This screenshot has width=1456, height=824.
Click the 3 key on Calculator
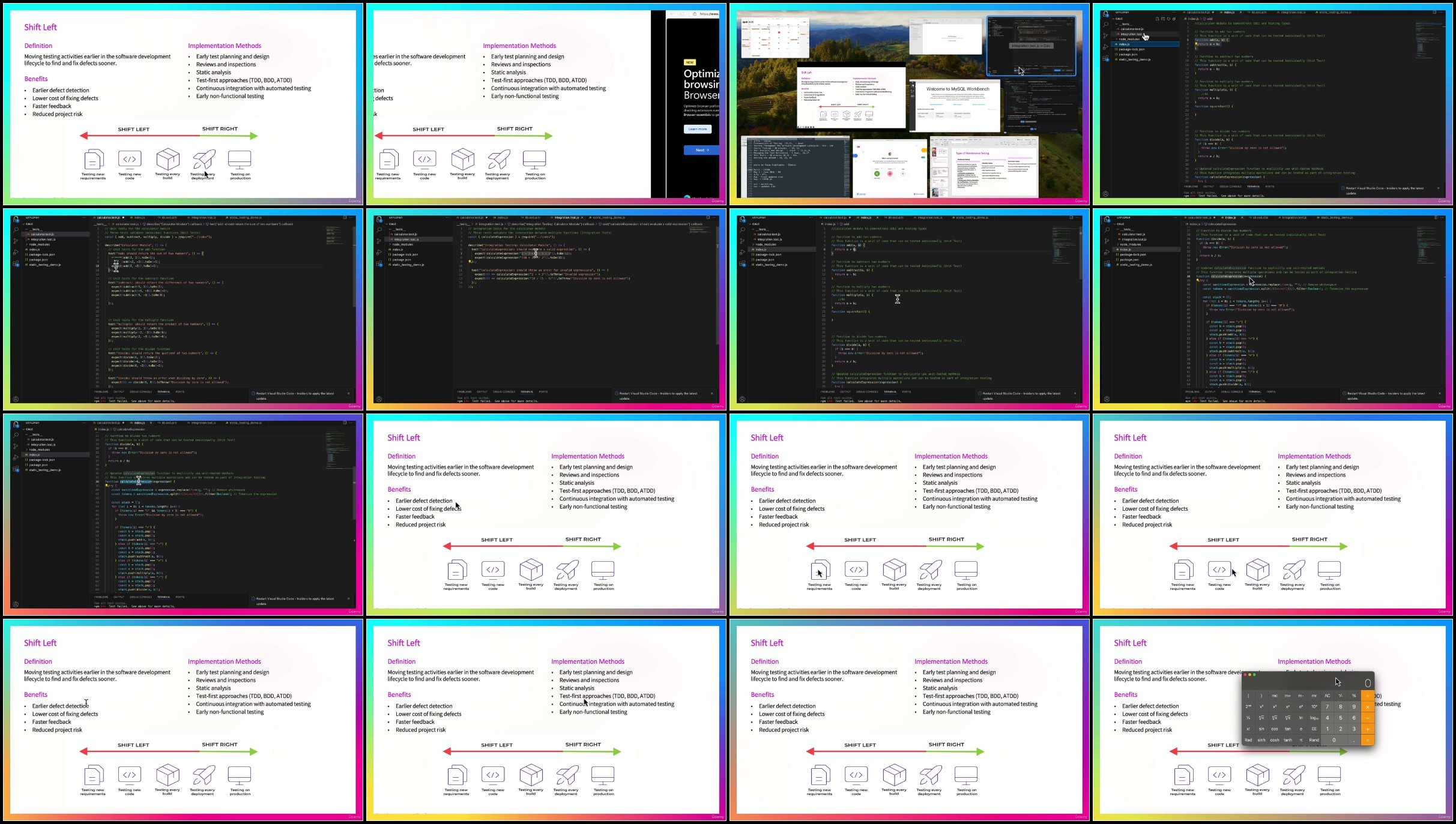(1354, 729)
